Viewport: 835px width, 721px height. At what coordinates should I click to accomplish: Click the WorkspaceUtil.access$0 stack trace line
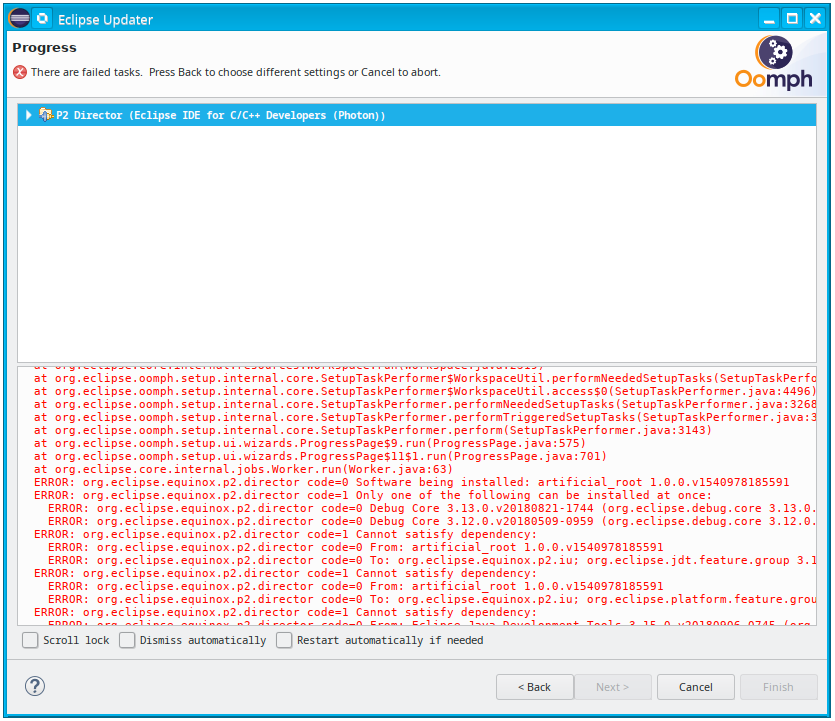pyautogui.click(x=425, y=391)
